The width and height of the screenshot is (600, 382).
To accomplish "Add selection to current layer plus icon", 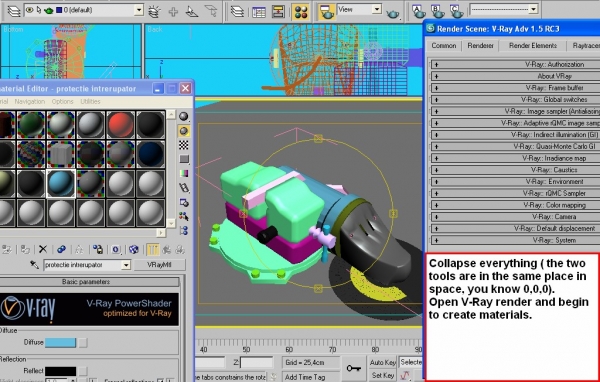I will [173, 11].
